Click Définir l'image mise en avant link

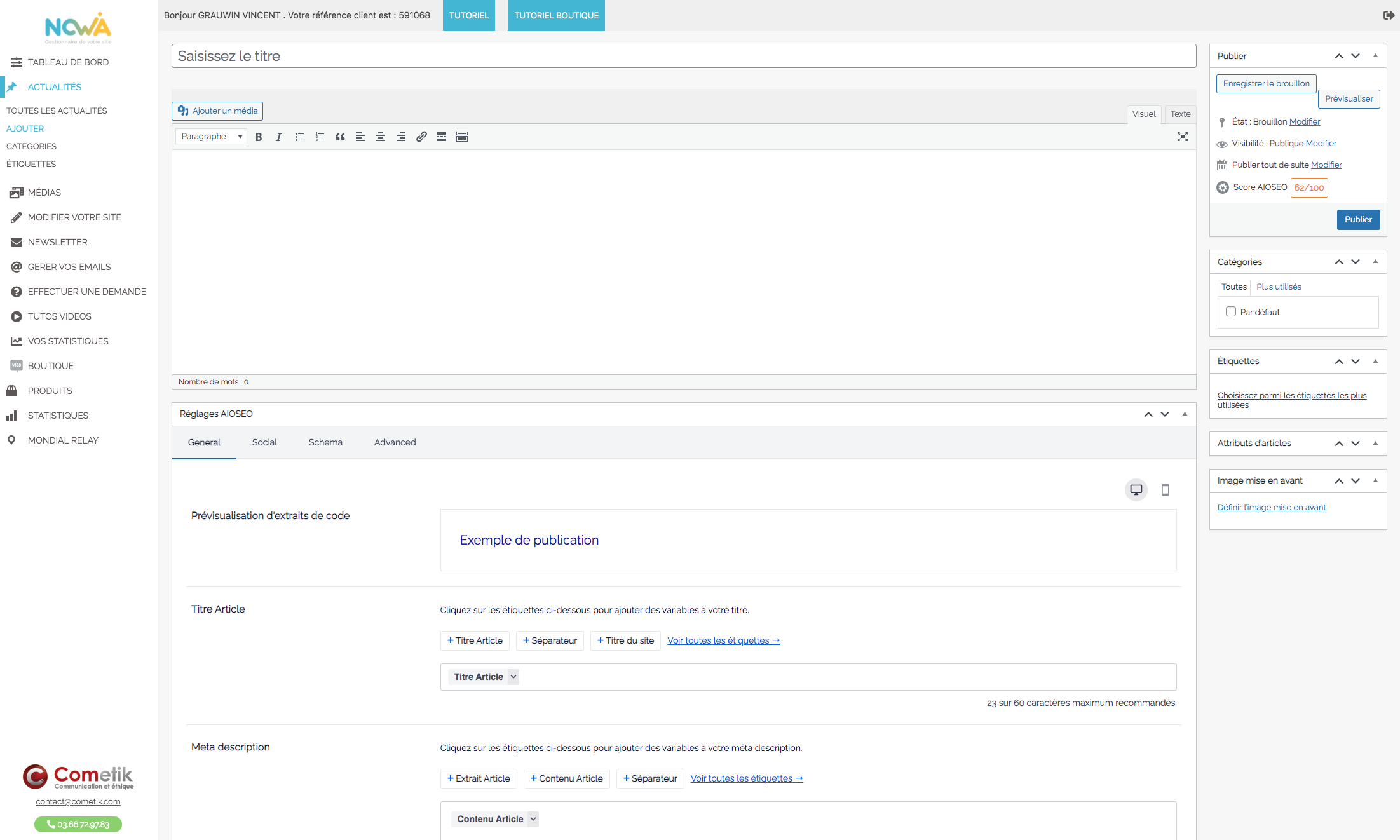coord(1271,507)
